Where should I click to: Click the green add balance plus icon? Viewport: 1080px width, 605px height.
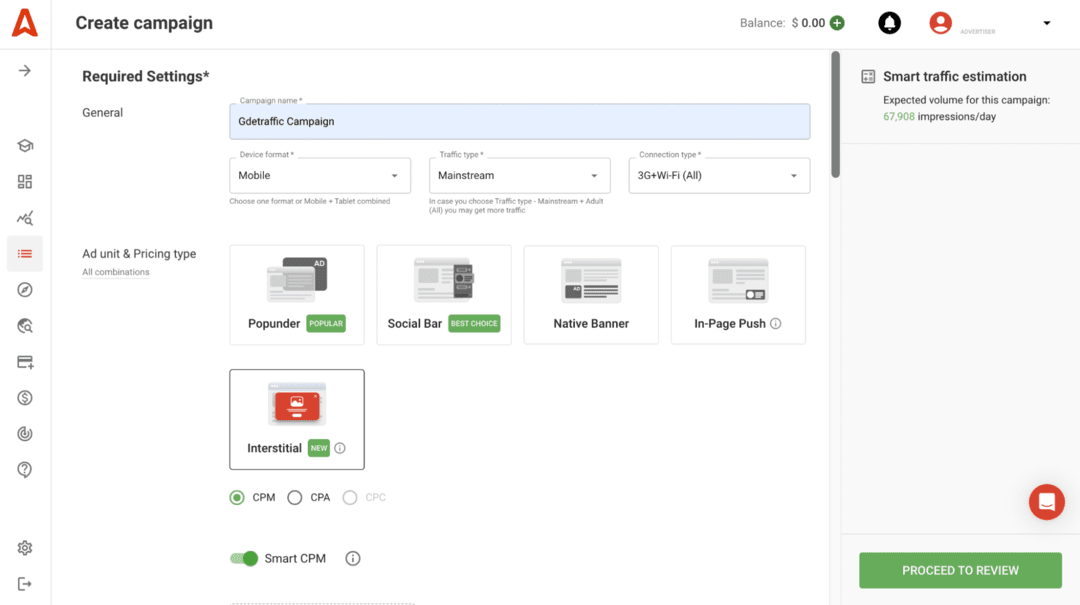(837, 23)
